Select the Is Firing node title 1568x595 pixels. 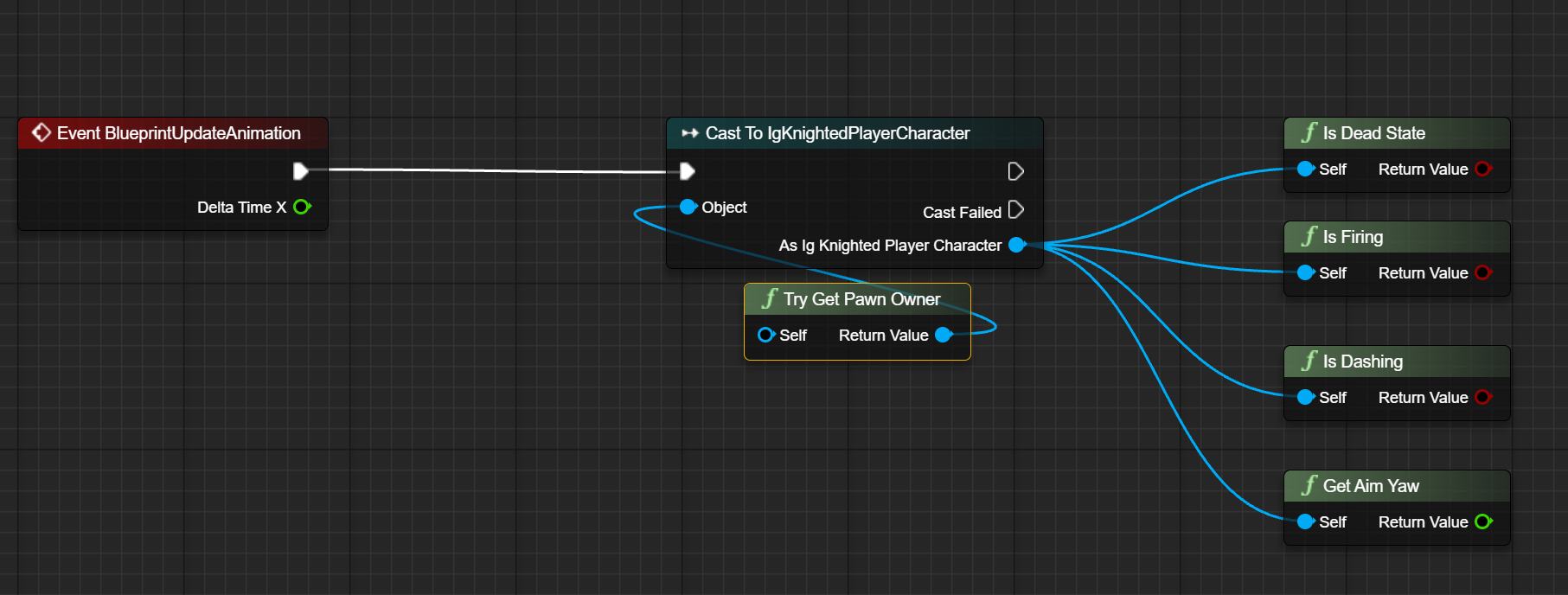[x=1353, y=237]
